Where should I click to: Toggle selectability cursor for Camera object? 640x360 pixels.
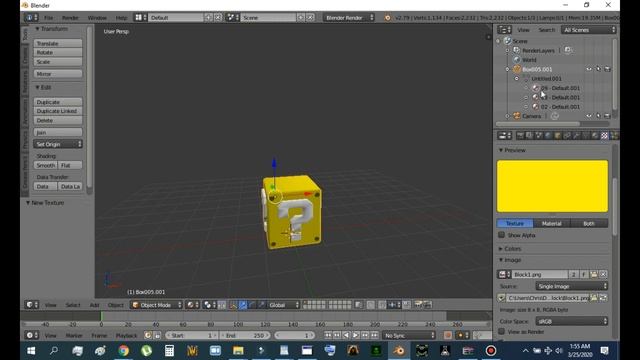point(598,116)
